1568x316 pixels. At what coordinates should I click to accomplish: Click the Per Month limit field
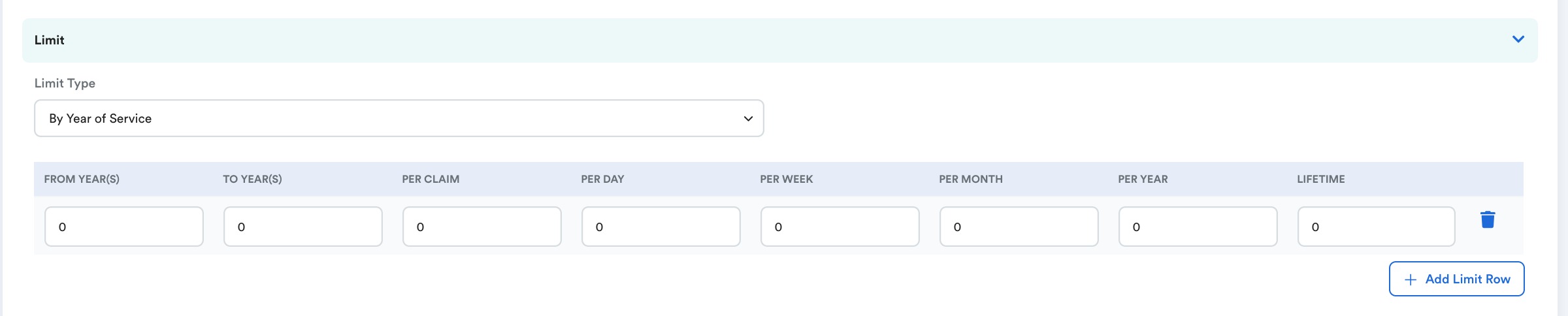tap(1019, 227)
